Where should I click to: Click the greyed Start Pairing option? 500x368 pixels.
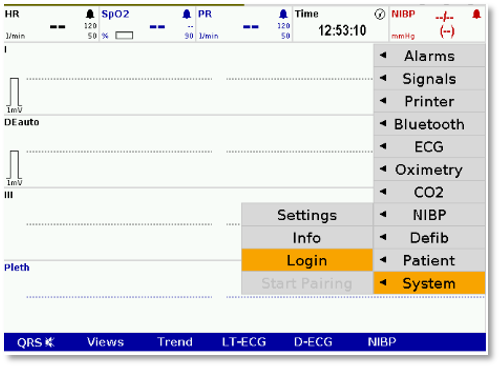pyautogui.click(x=307, y=283)
